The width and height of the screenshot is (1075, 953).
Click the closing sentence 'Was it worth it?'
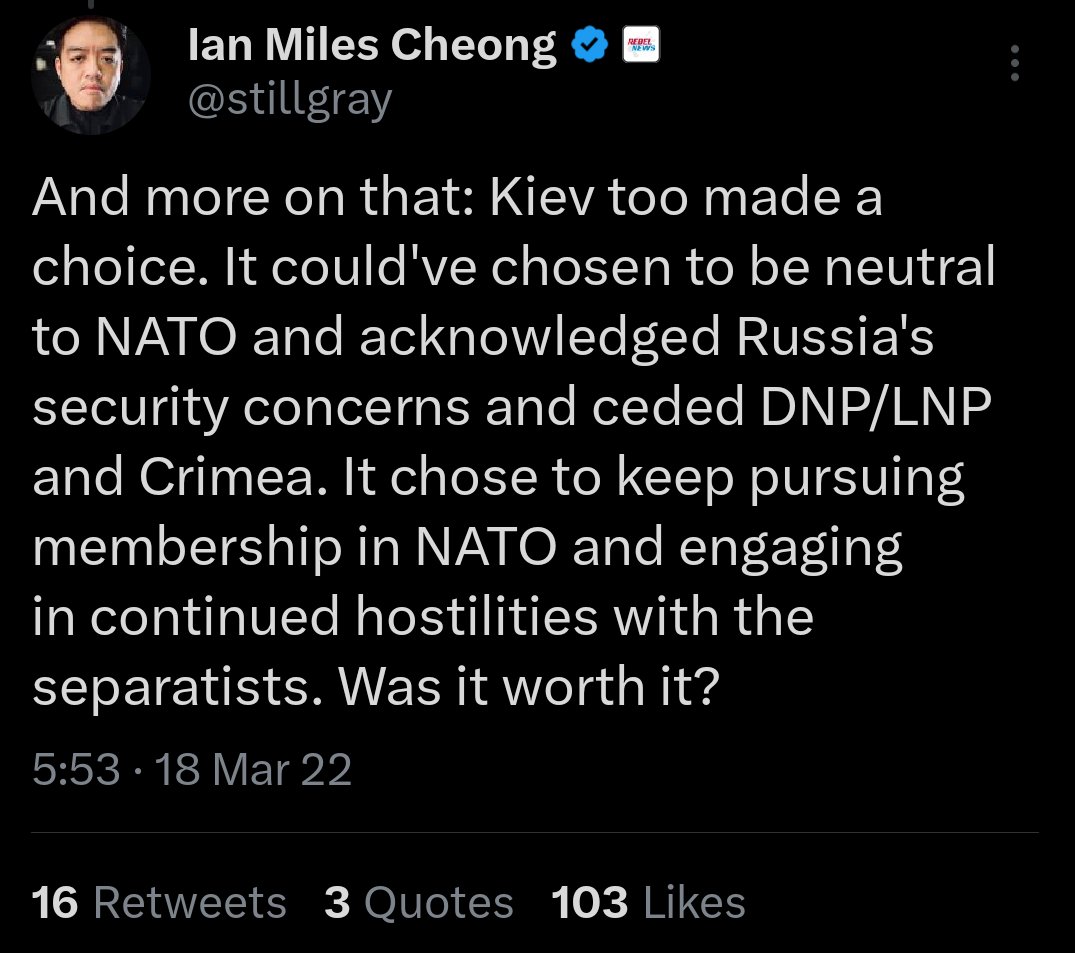pos(528,686)
